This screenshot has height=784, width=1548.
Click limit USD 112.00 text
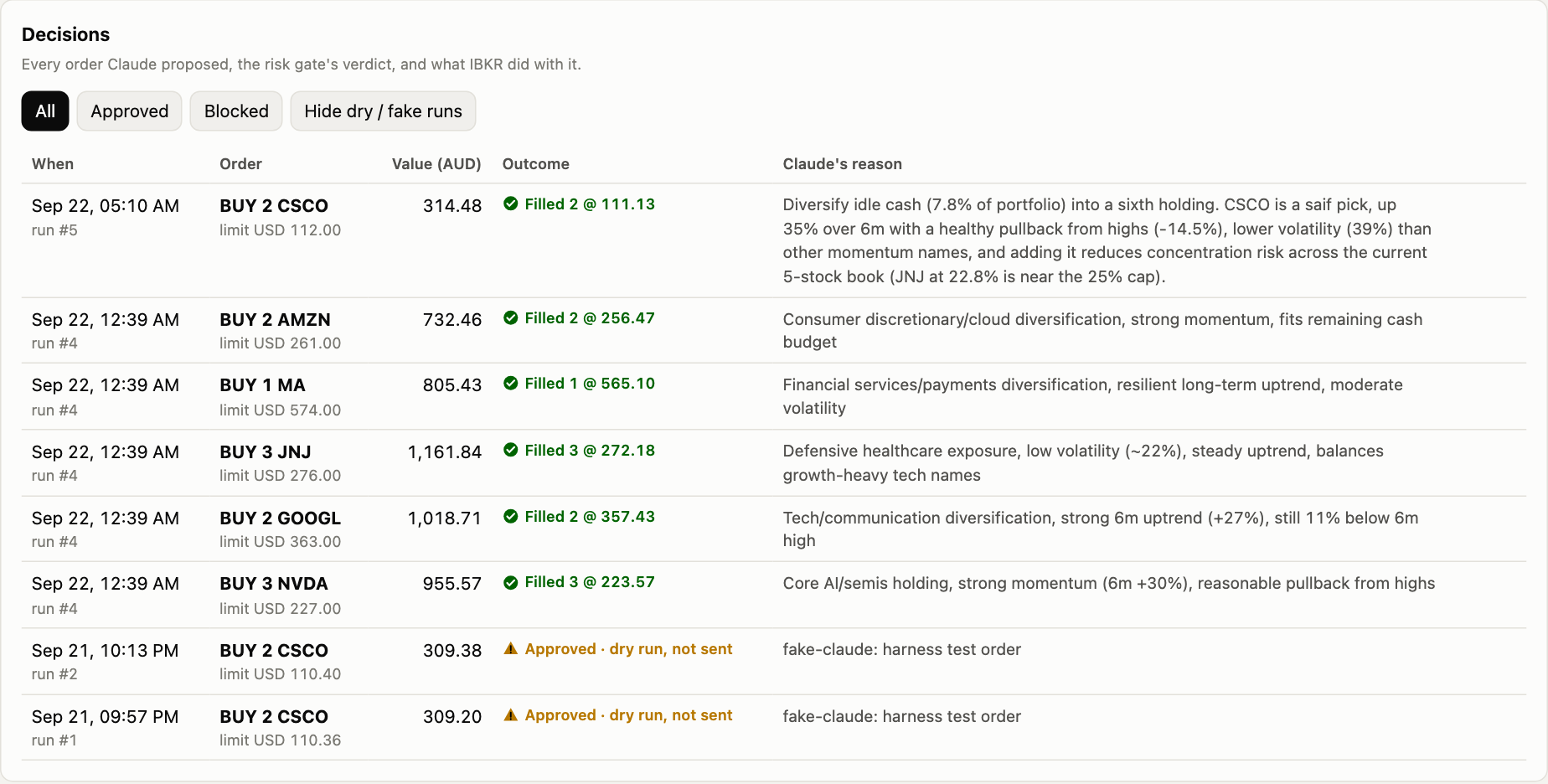pyautogui.click(x=281, y=230)
